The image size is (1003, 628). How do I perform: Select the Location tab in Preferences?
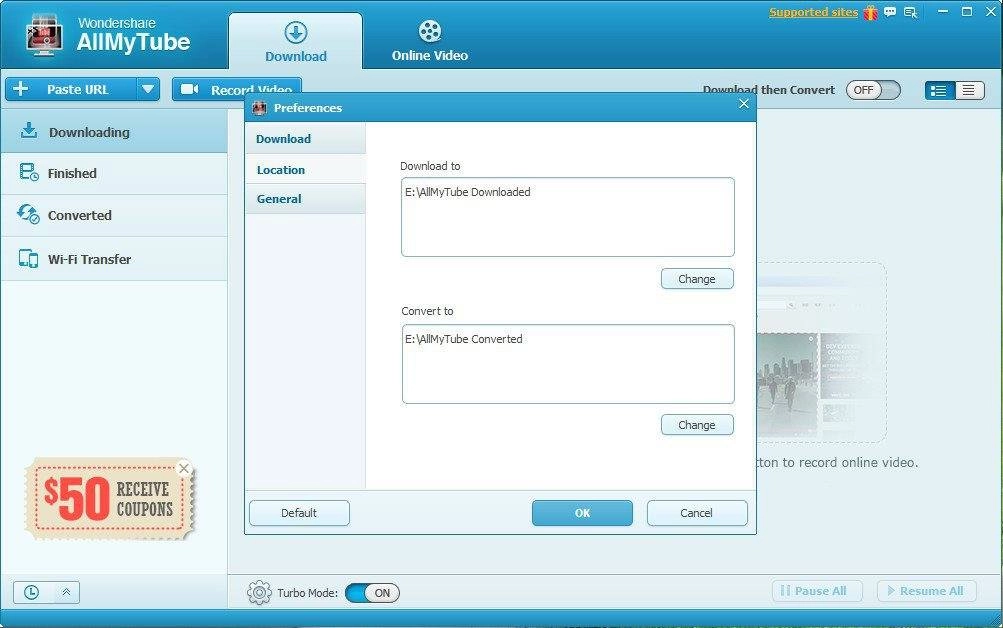[305, 169]
